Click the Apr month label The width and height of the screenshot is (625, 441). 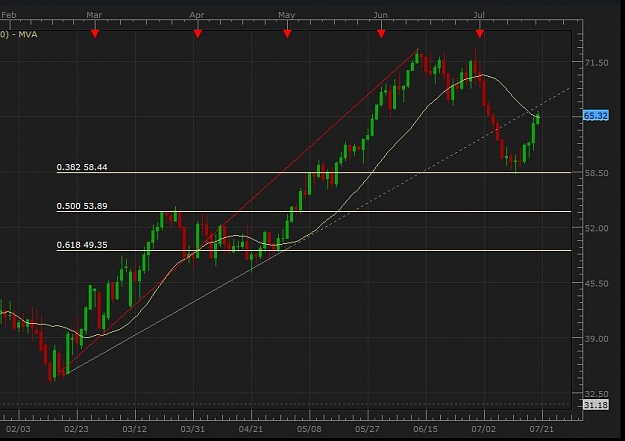[197, 15]
